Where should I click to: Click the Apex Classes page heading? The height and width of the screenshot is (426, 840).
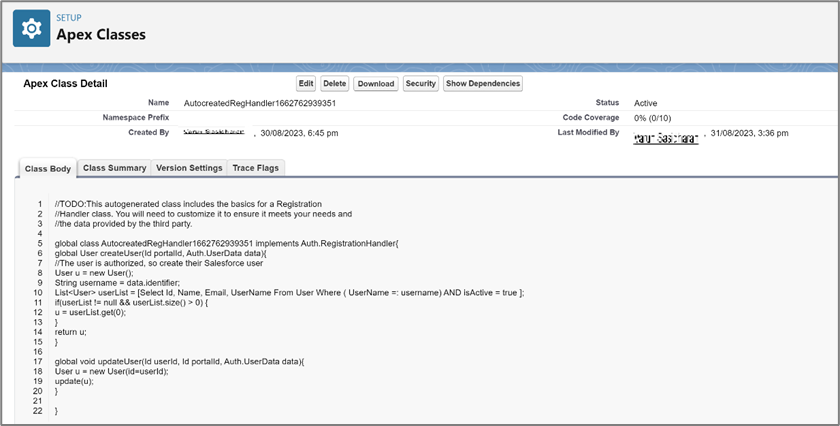[100, 35]
